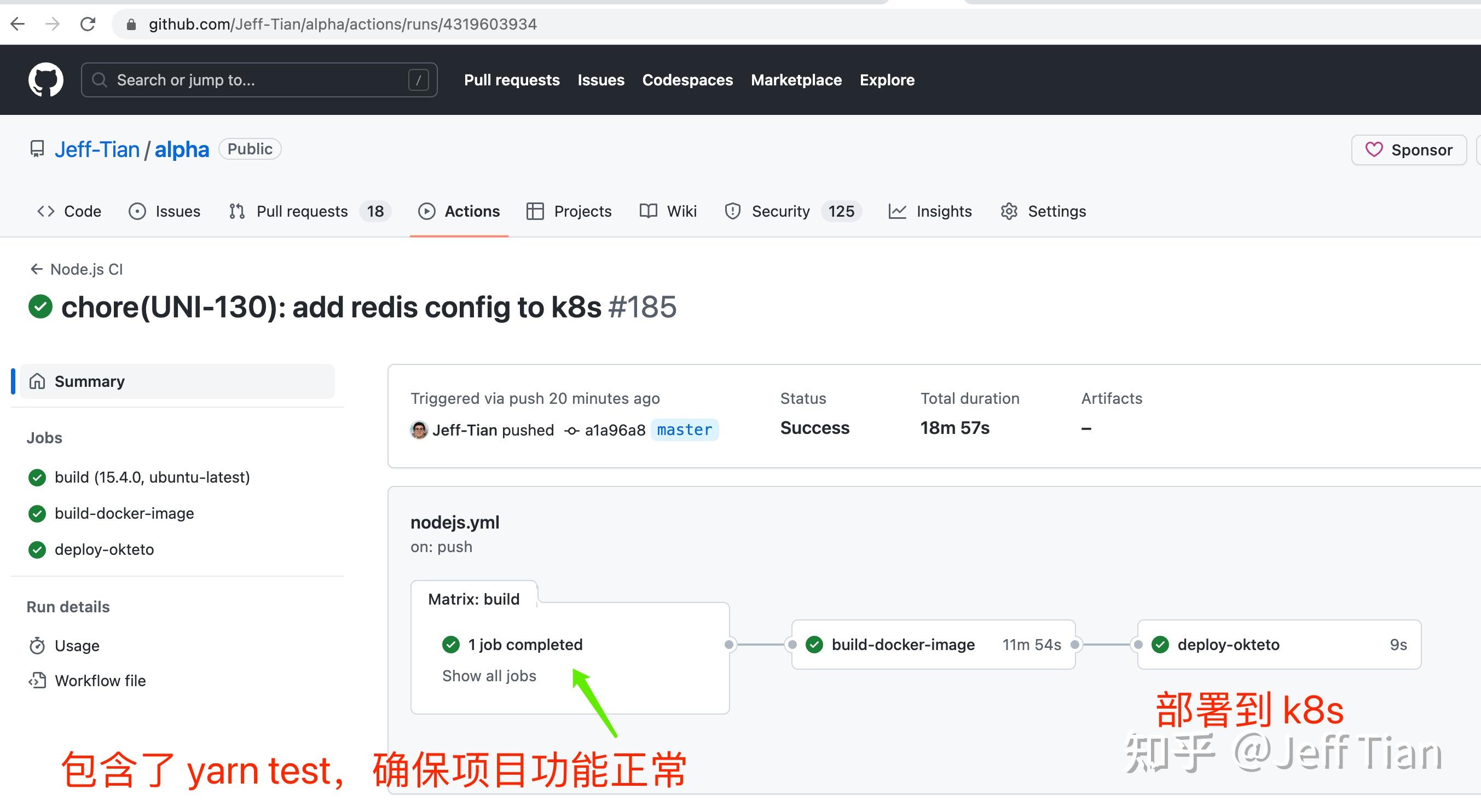This screenshot has width=1481, height=812.
Task: Open the alpha repository link
Action: [182, 149]
